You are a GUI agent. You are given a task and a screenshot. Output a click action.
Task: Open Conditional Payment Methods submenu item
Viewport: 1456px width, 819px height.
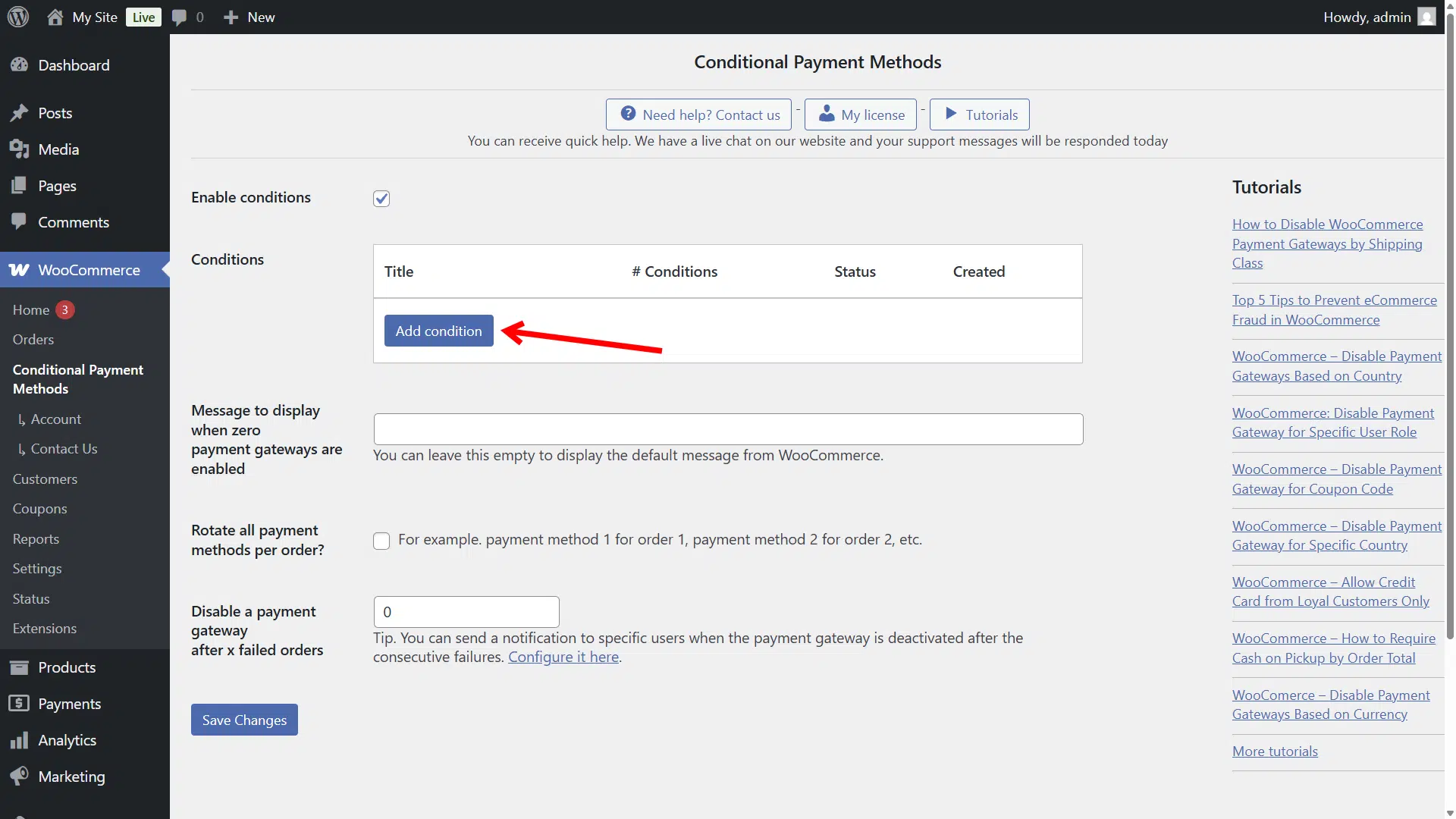tap(78, 379)
